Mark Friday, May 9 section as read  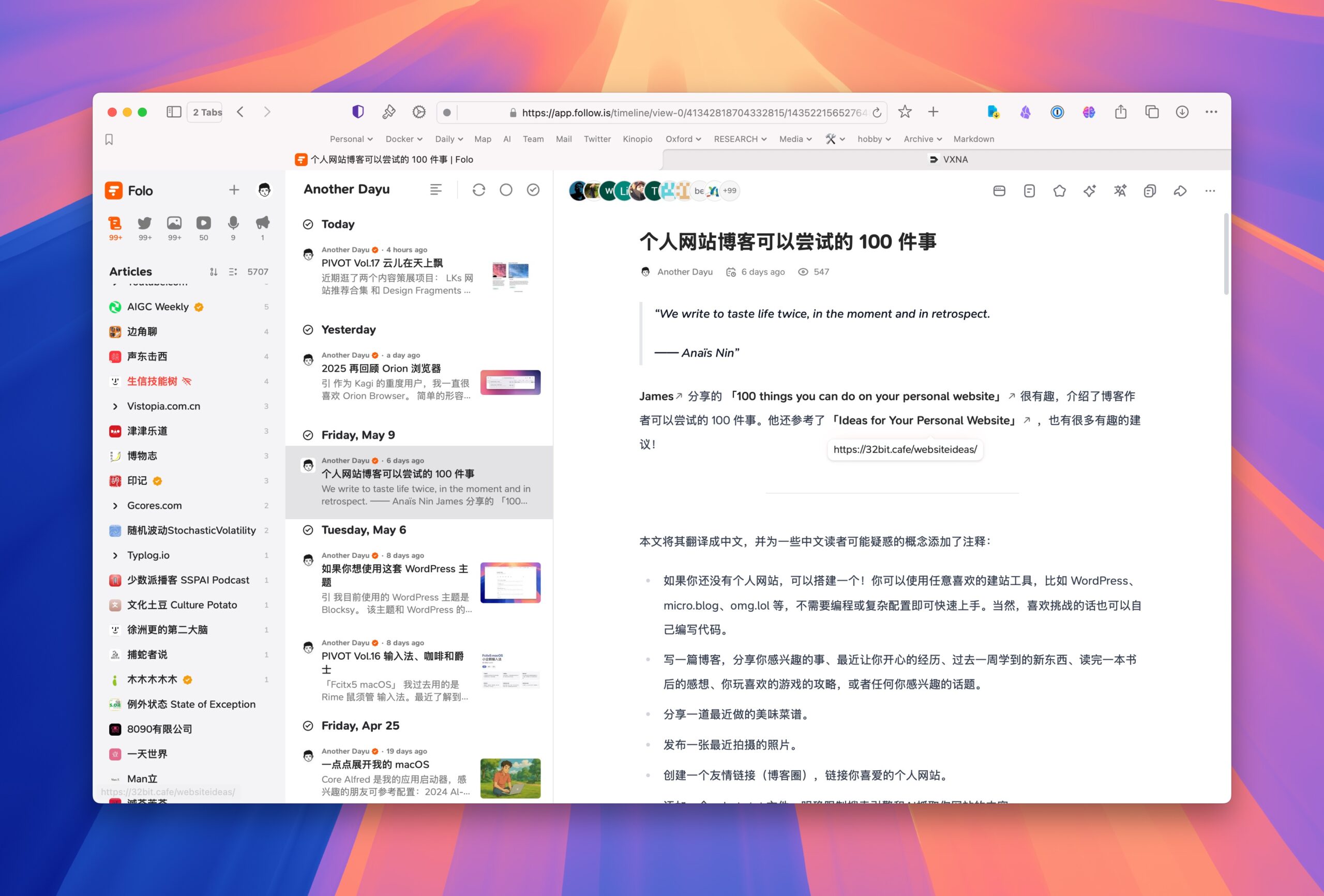[308, 435]
